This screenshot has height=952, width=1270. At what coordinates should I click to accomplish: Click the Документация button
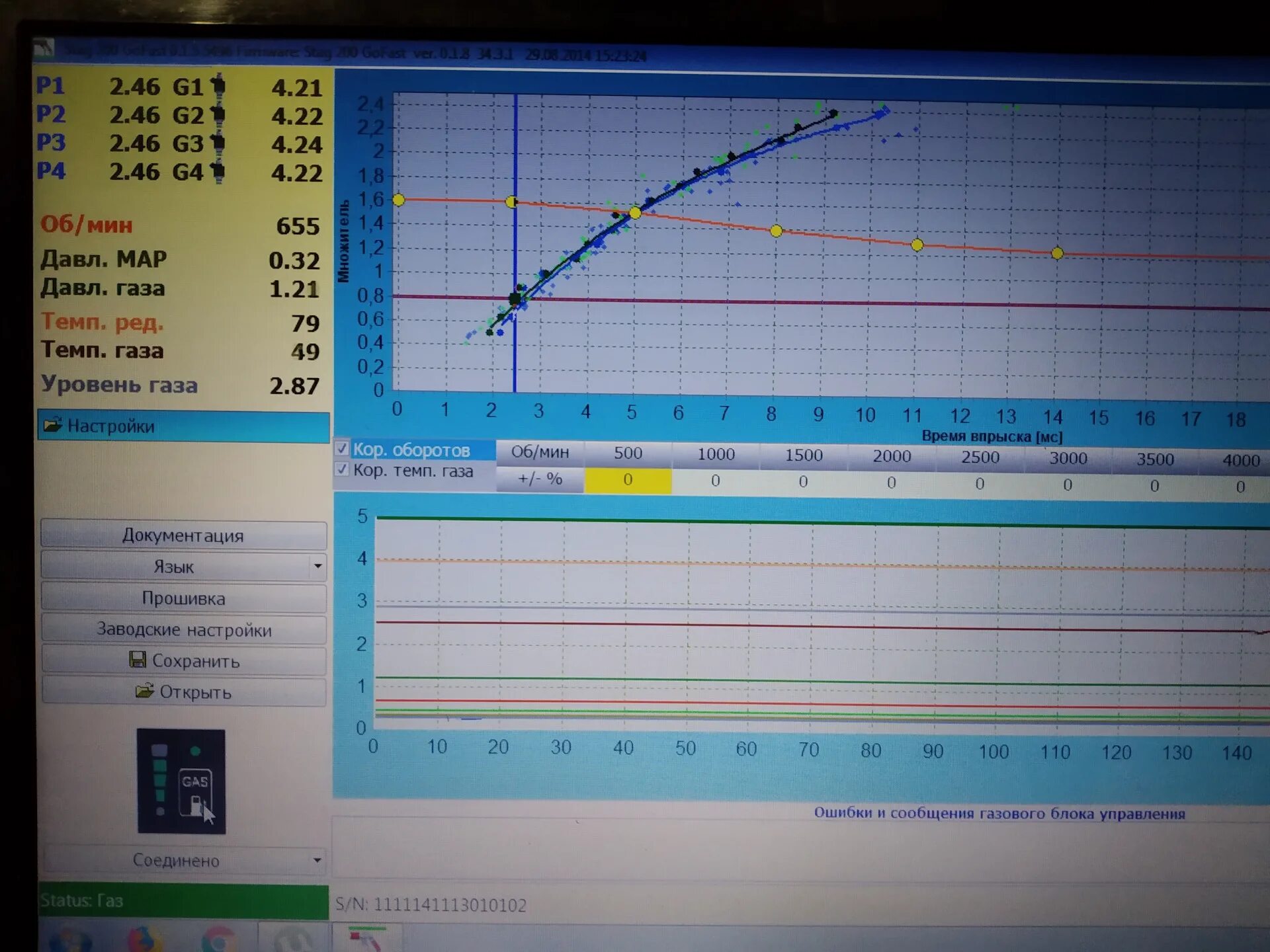[x=183, y=535]
